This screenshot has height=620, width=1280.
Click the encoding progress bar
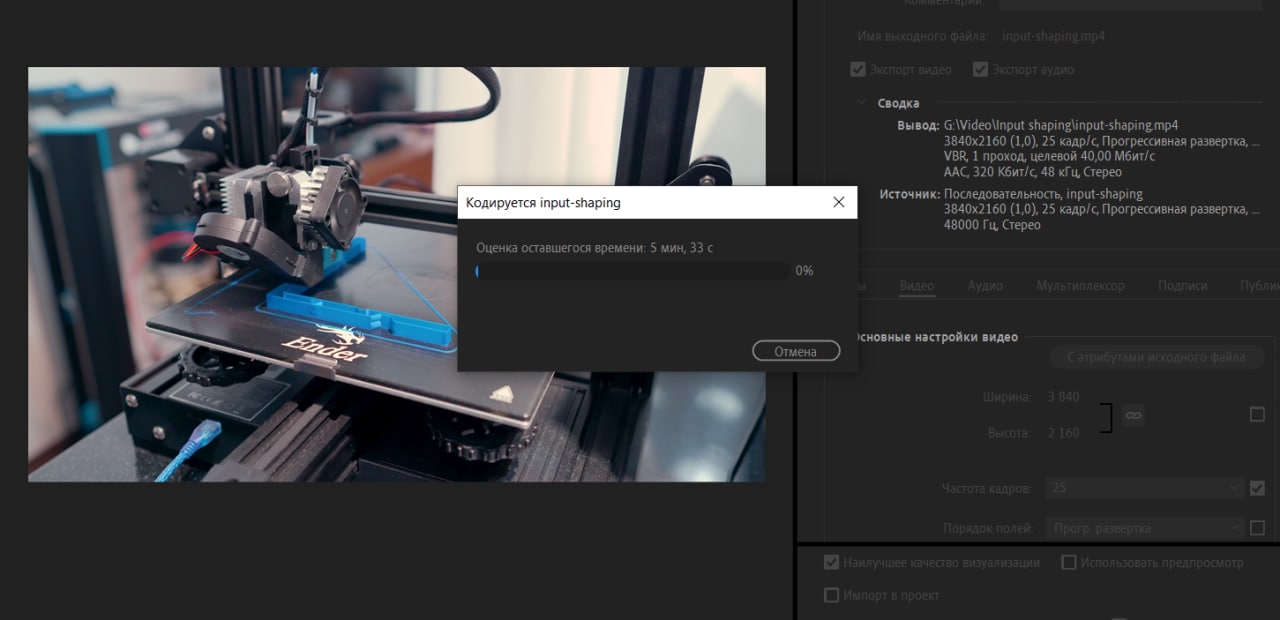click(x=631, y=271)
